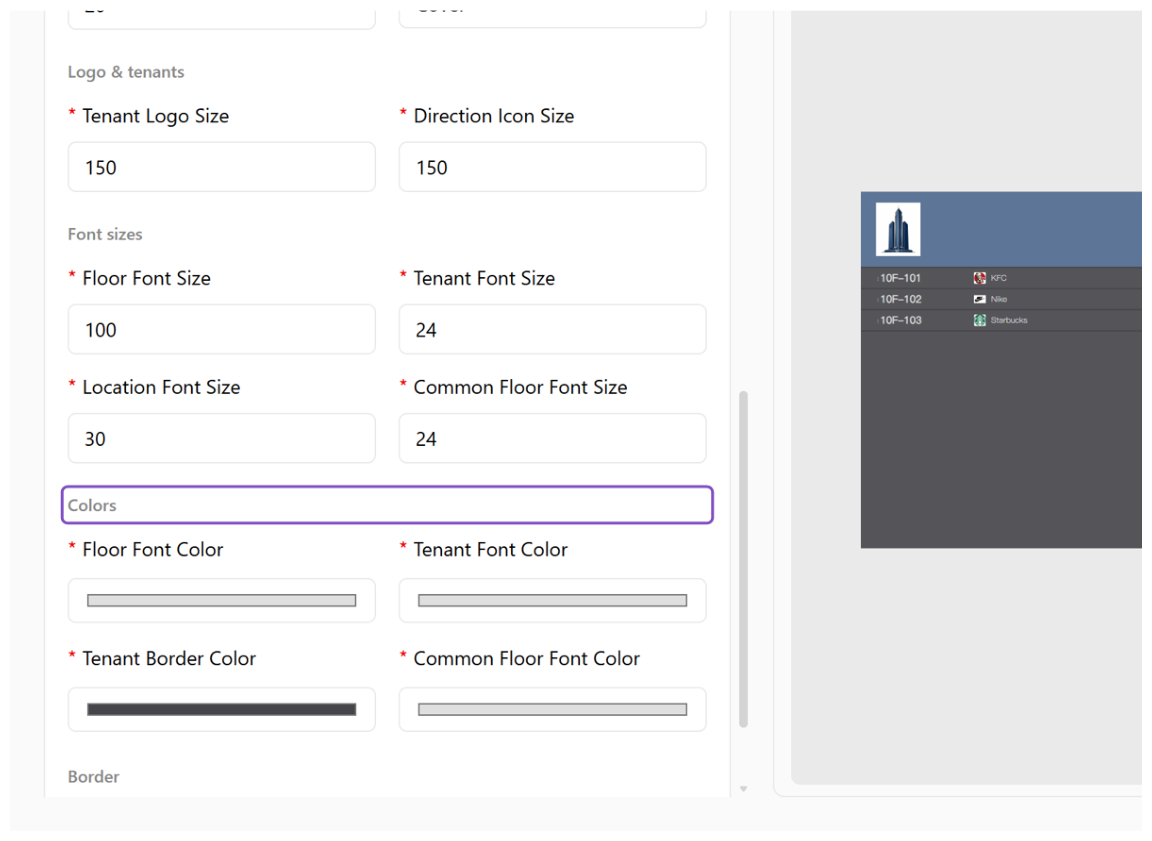
Task: Click into the Tenant Font Size field
Action: pos(552,330)
